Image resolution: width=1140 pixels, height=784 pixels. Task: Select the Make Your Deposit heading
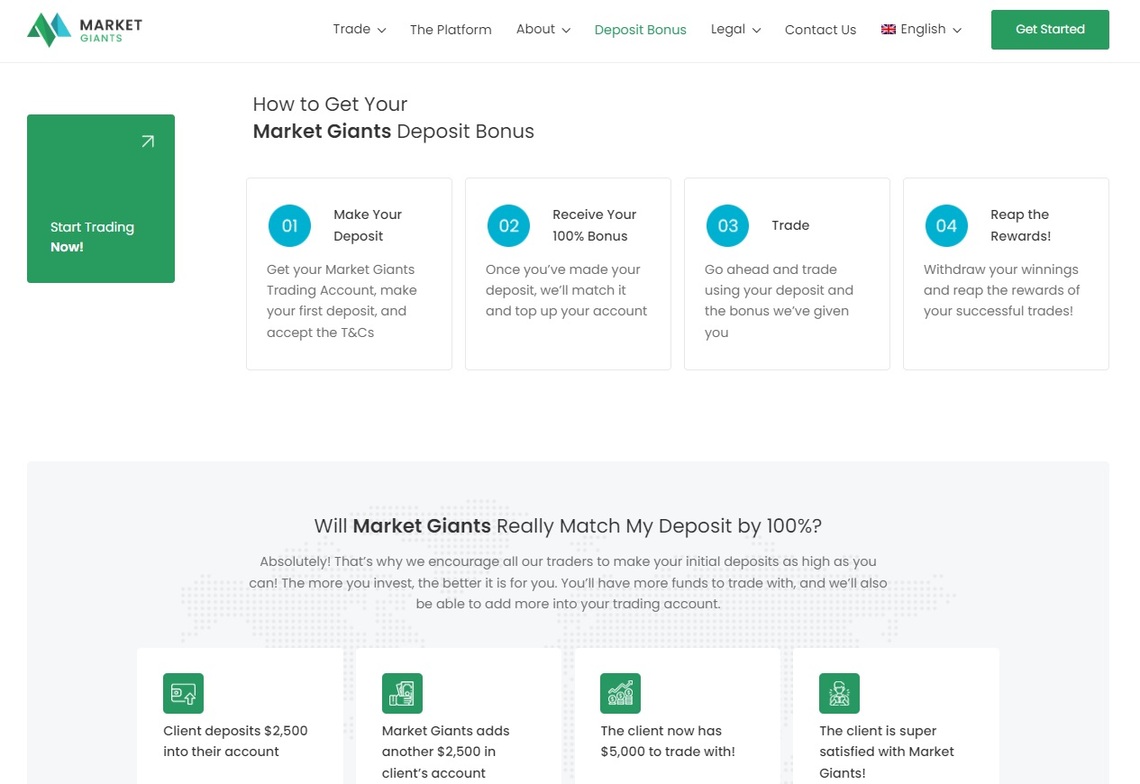click(x=367, y=225)
